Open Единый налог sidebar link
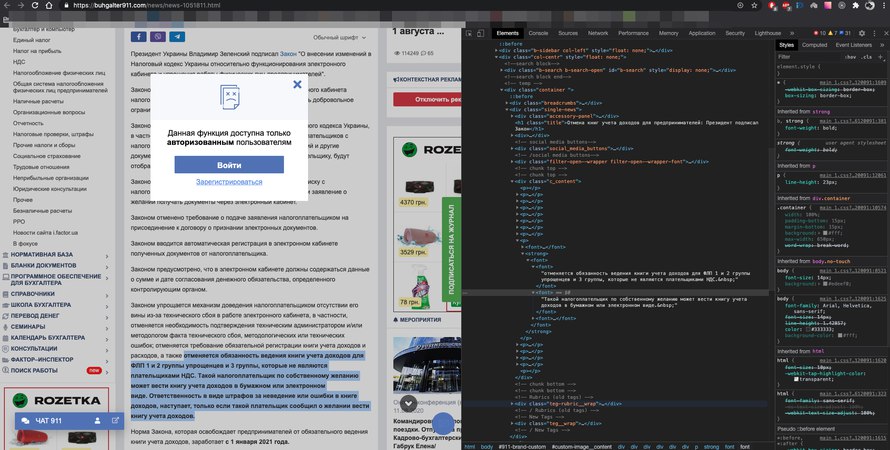Screen dimensions: 890x450 [32, 40]
